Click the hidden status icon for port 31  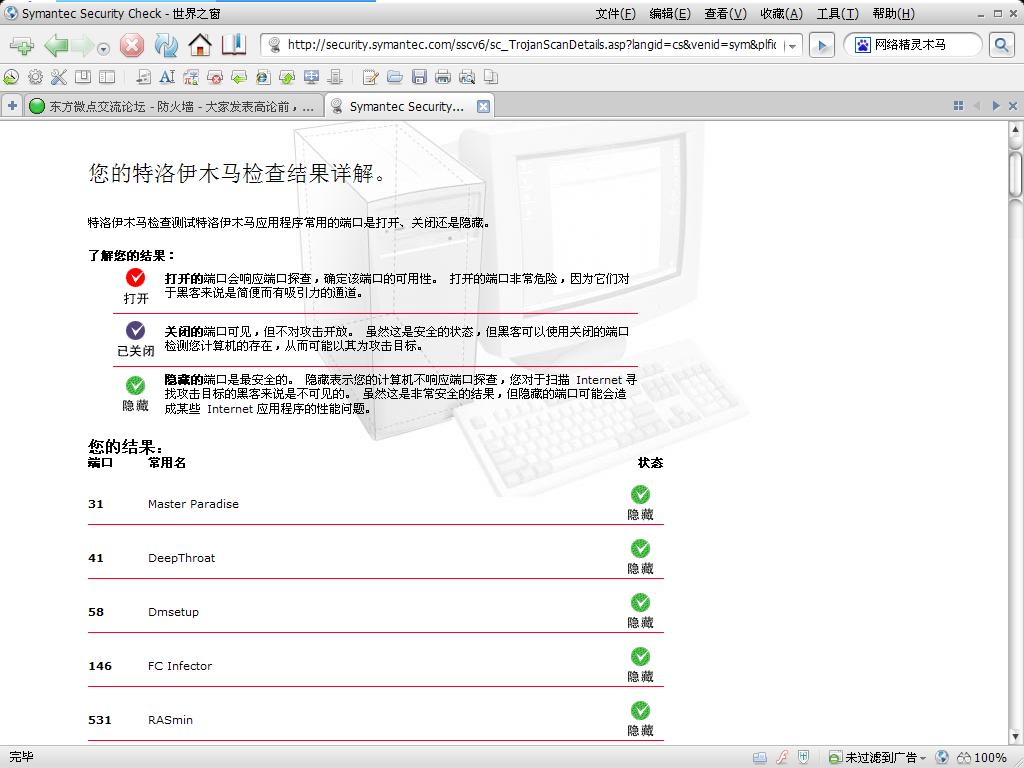tap(640, 494)
